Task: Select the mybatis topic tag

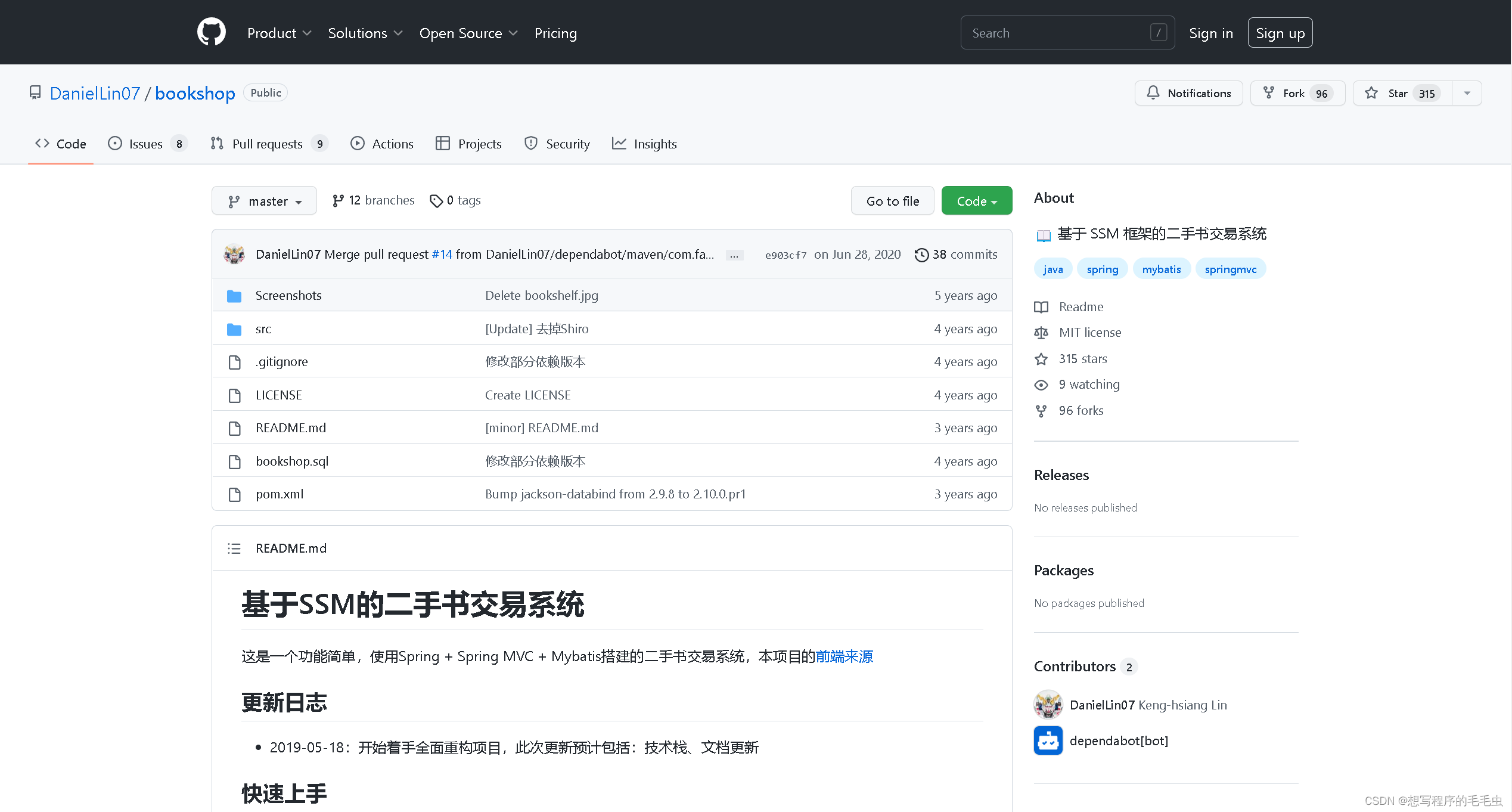Action: coord(1162,269)
